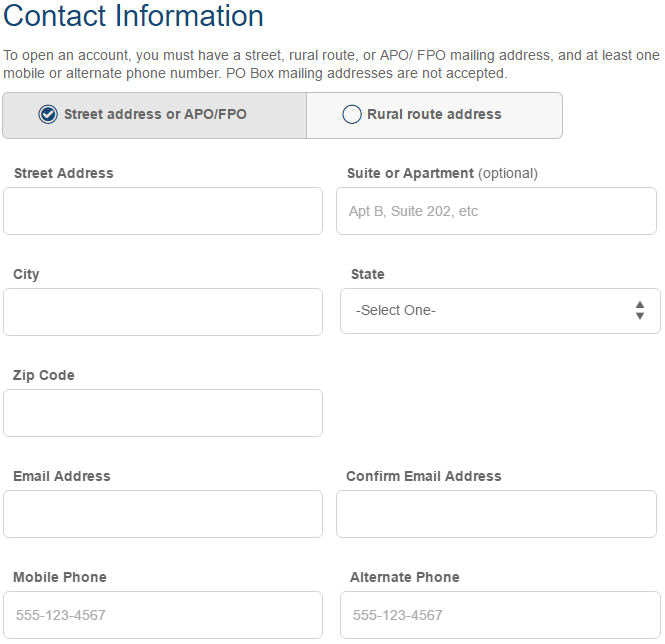Image resolution: width=665 pixels, height=644 pixels.
Task: Click the State label text
Action: 368,274
